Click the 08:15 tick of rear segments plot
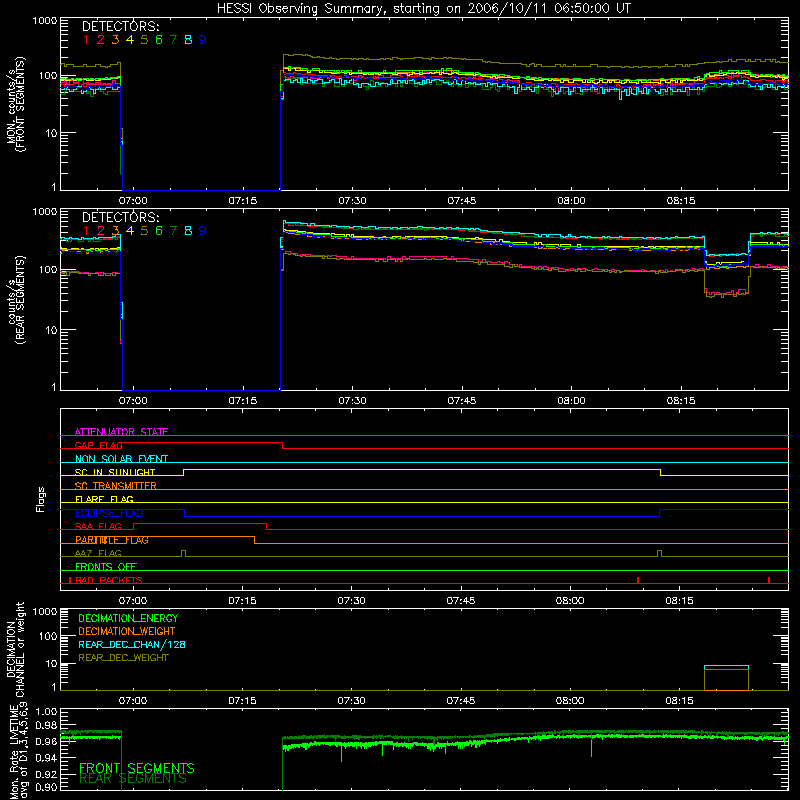 point(681,401)
